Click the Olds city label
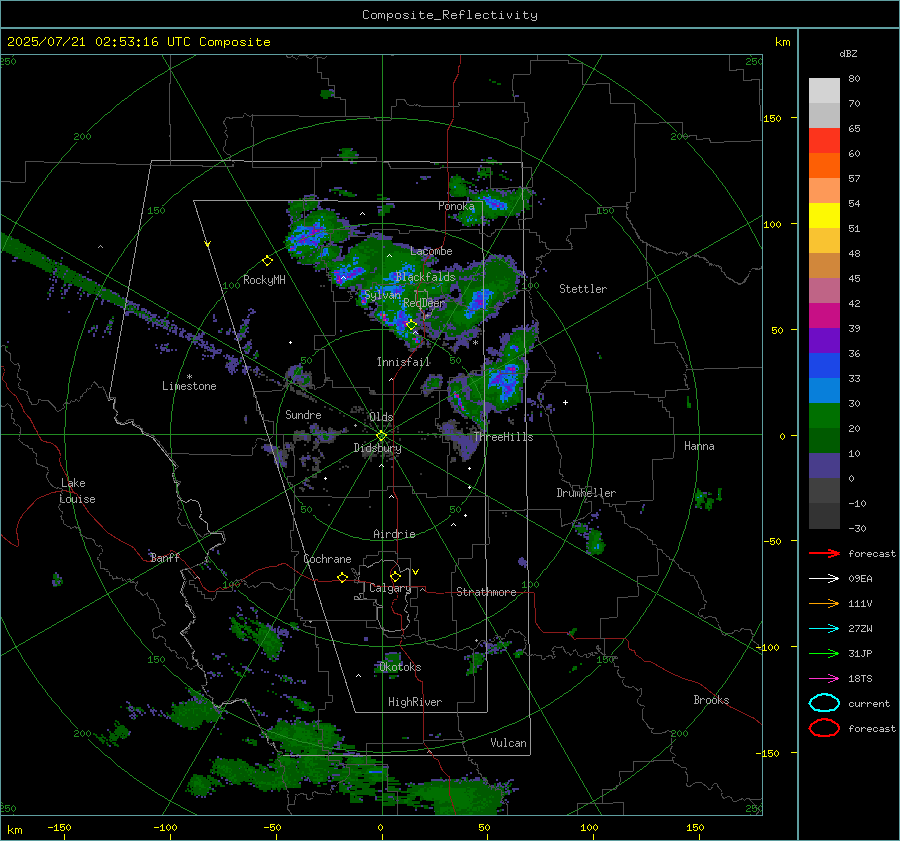This screenshot has width=900, height=841. click(381, 417)
